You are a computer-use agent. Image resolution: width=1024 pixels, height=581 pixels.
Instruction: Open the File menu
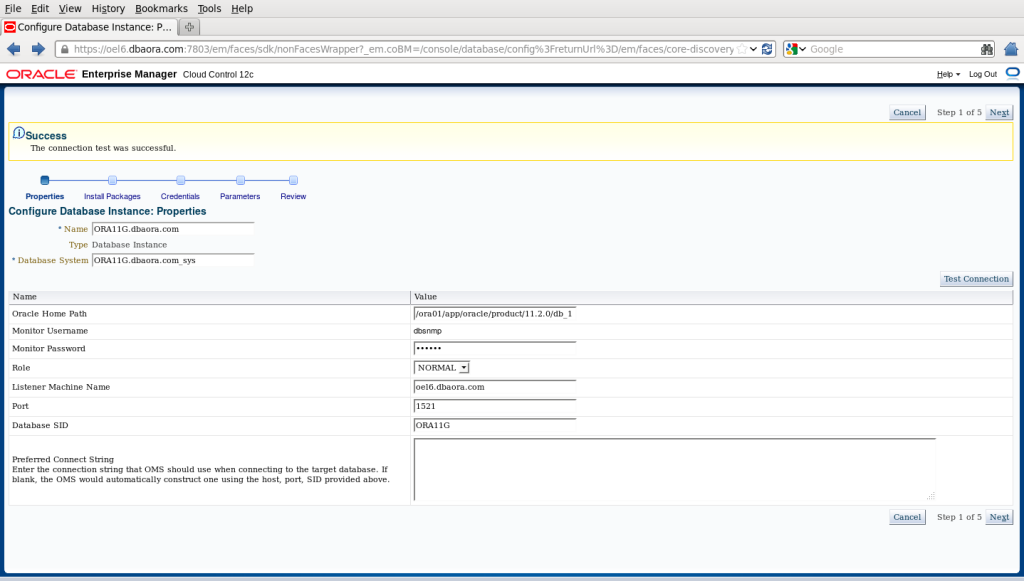click(13, 8)
